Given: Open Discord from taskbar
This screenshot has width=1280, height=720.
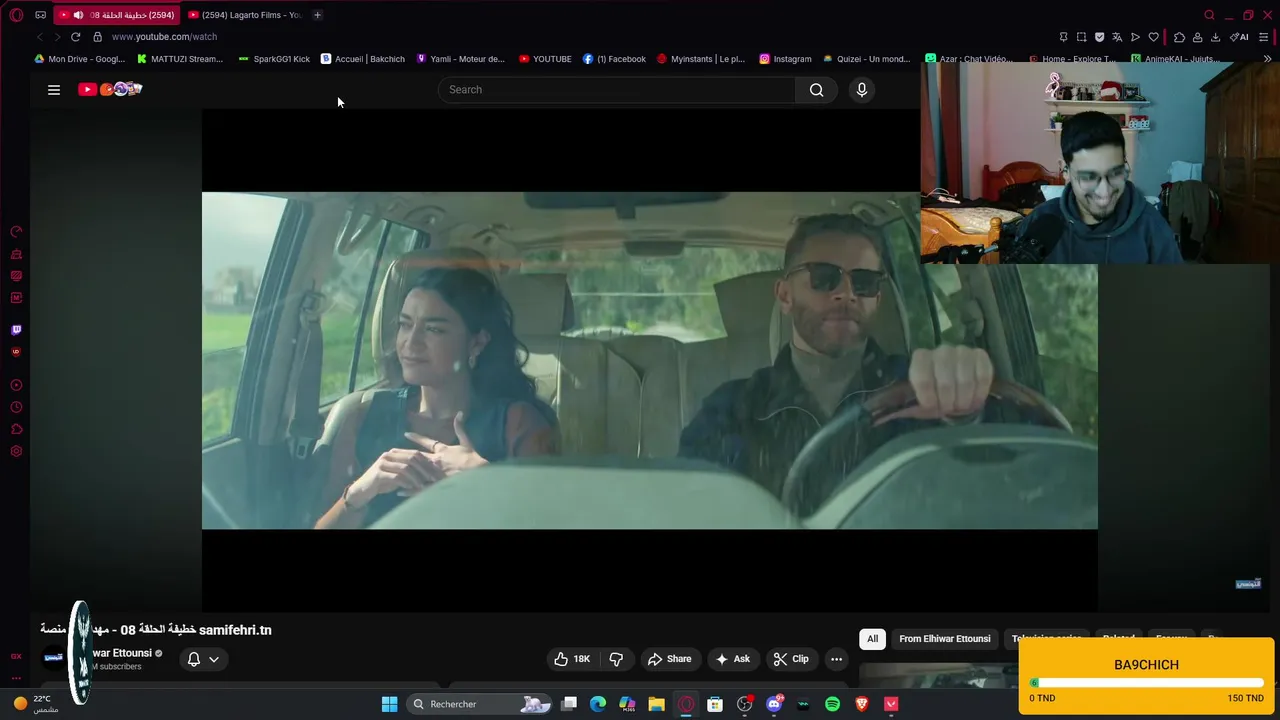Looking at the screenshot, I should (x=774, y=704).
